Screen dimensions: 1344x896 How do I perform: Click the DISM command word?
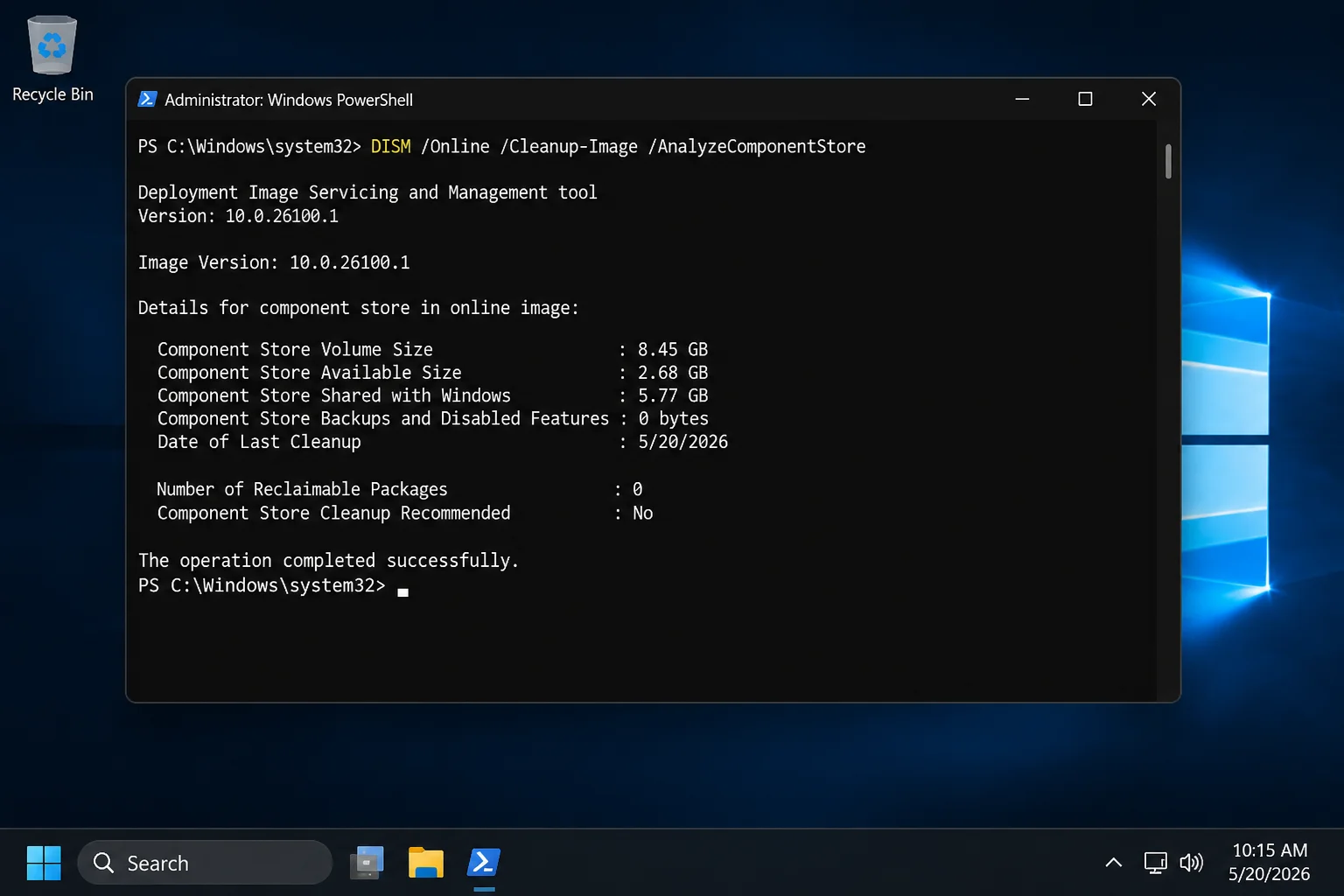(x=390, y=146)
